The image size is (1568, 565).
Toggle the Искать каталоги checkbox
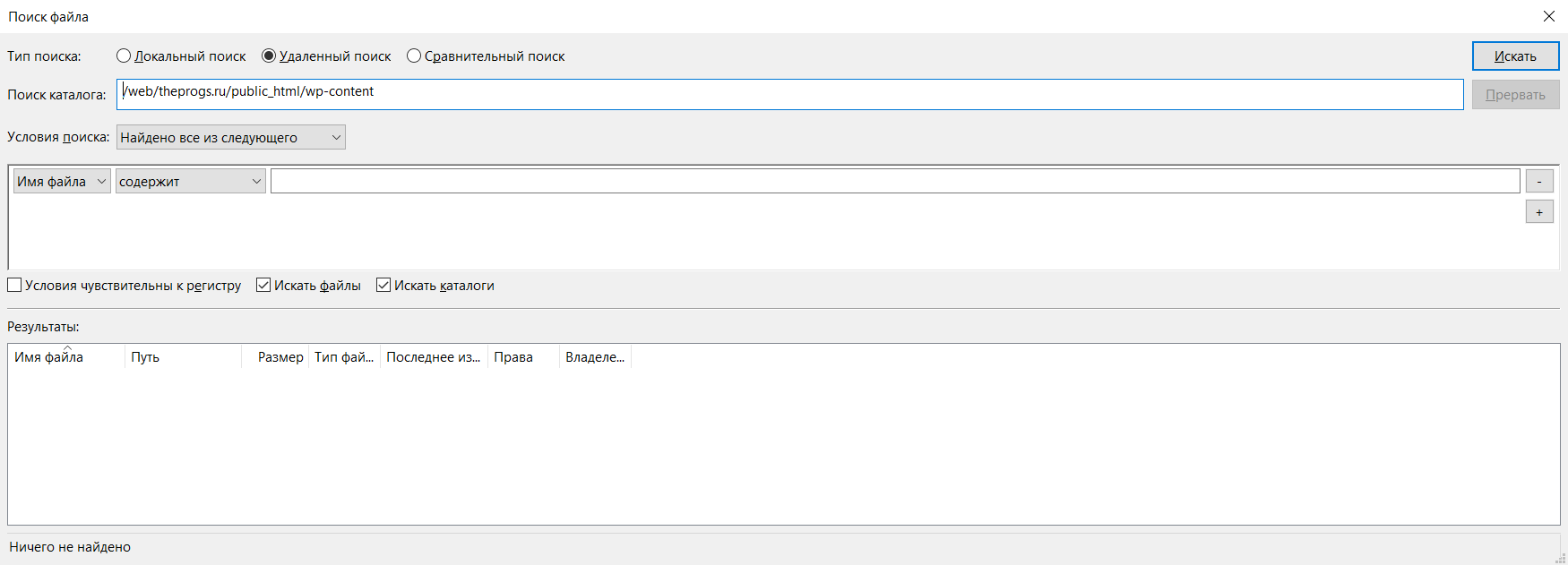(383, 285)
